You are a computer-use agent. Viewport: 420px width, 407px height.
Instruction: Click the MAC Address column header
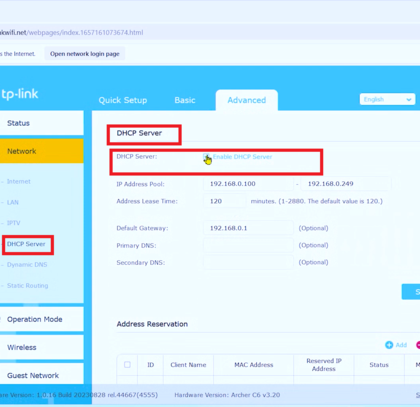254,365
